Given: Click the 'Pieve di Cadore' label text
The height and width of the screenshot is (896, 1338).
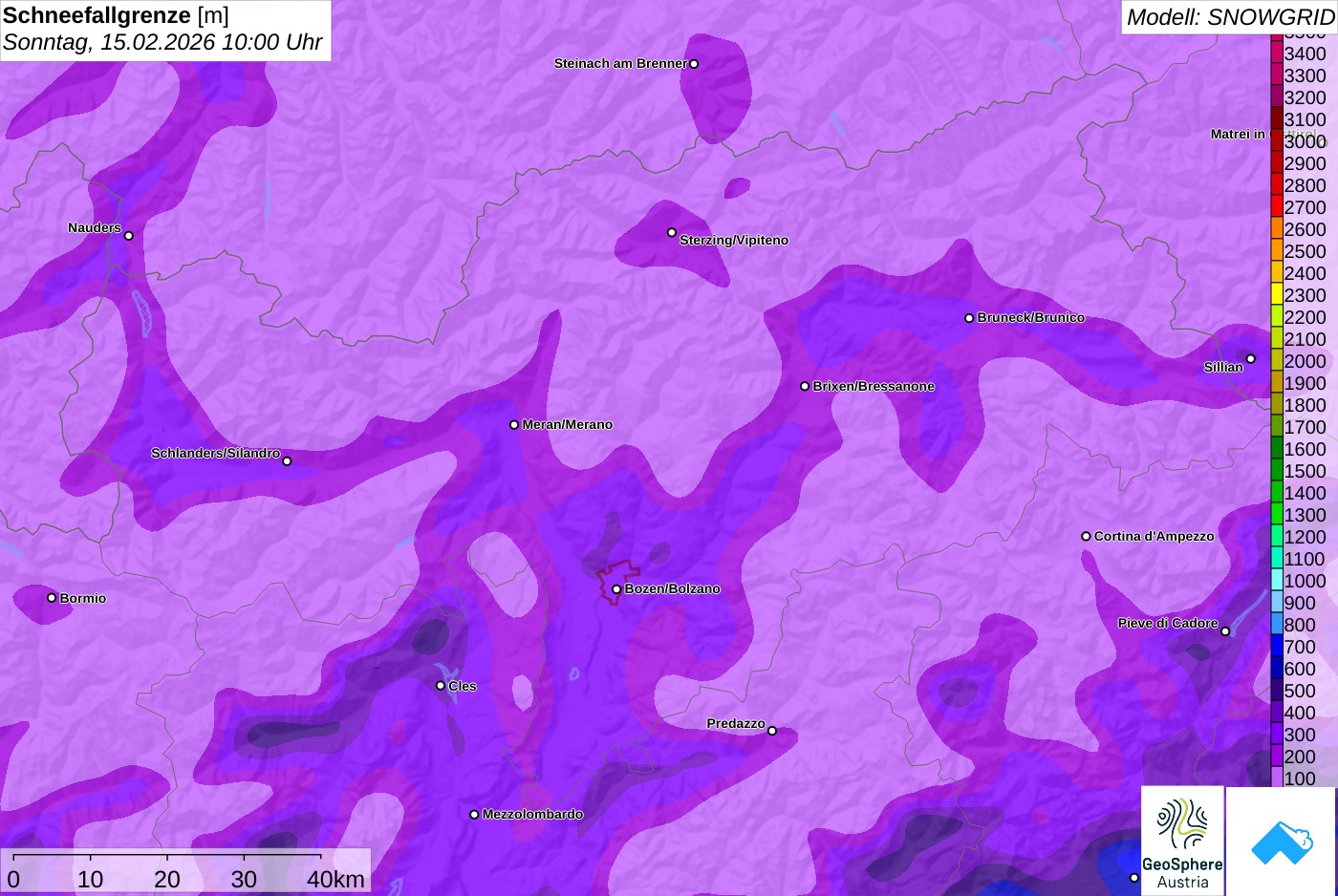Looking at the screenshot, I should [x=1168, y=624].
